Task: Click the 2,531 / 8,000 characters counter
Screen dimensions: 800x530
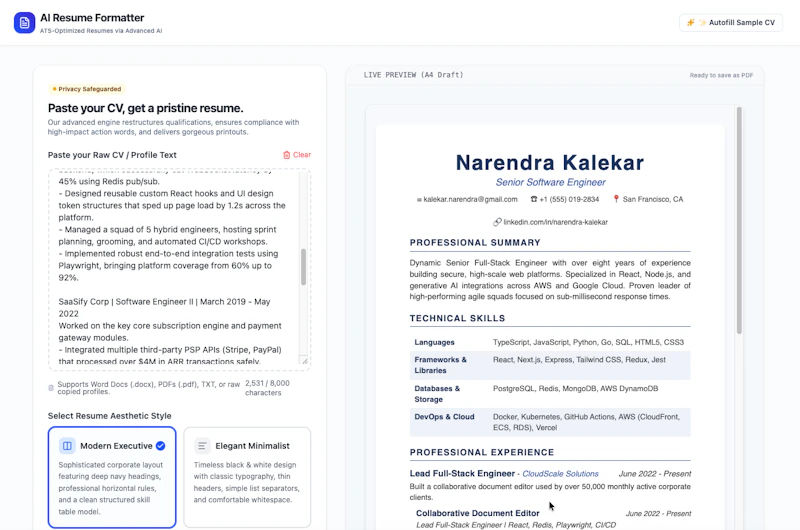Action: click(x=267, y=388)
